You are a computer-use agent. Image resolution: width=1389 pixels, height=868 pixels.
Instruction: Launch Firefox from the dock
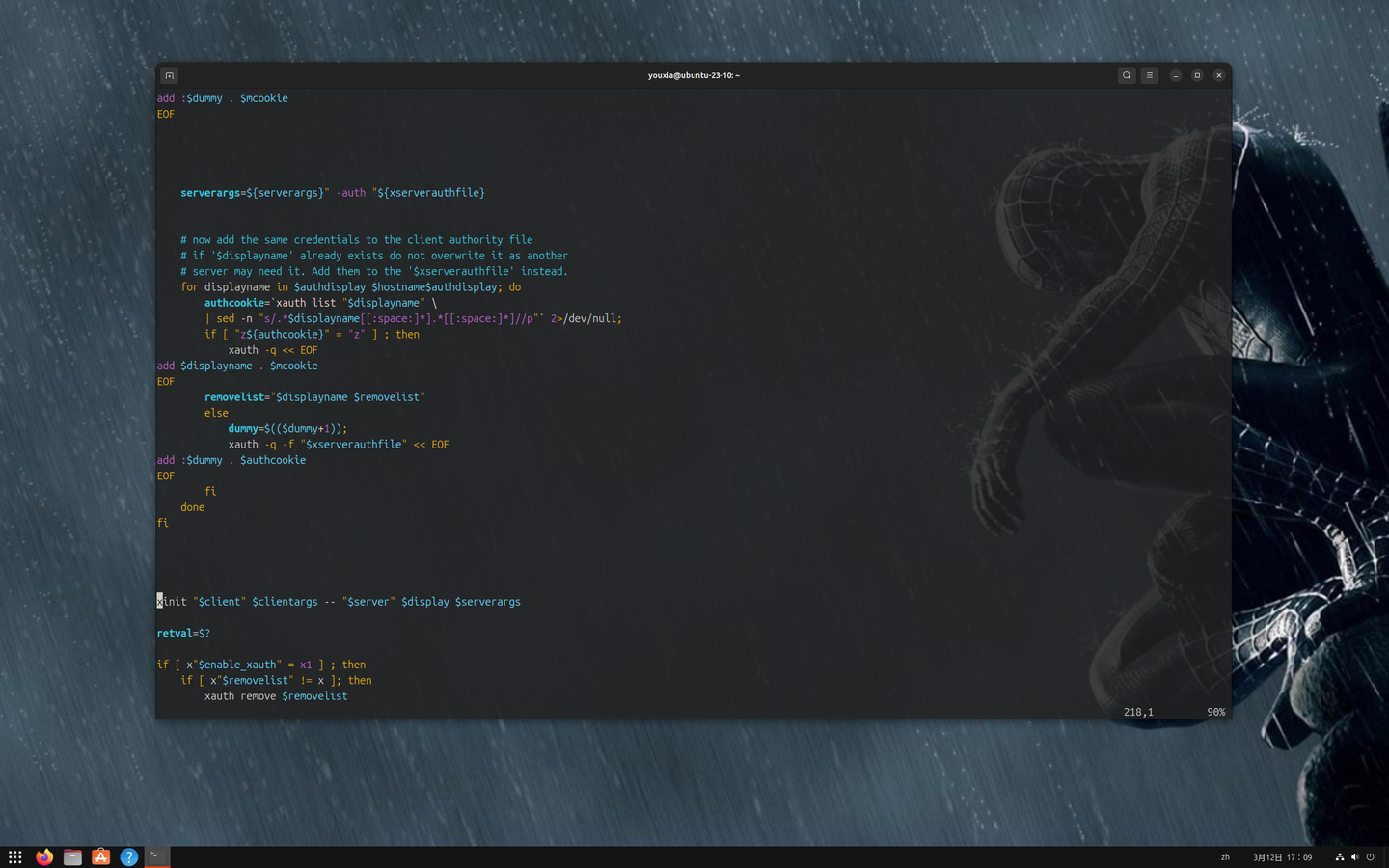point(43,856)
